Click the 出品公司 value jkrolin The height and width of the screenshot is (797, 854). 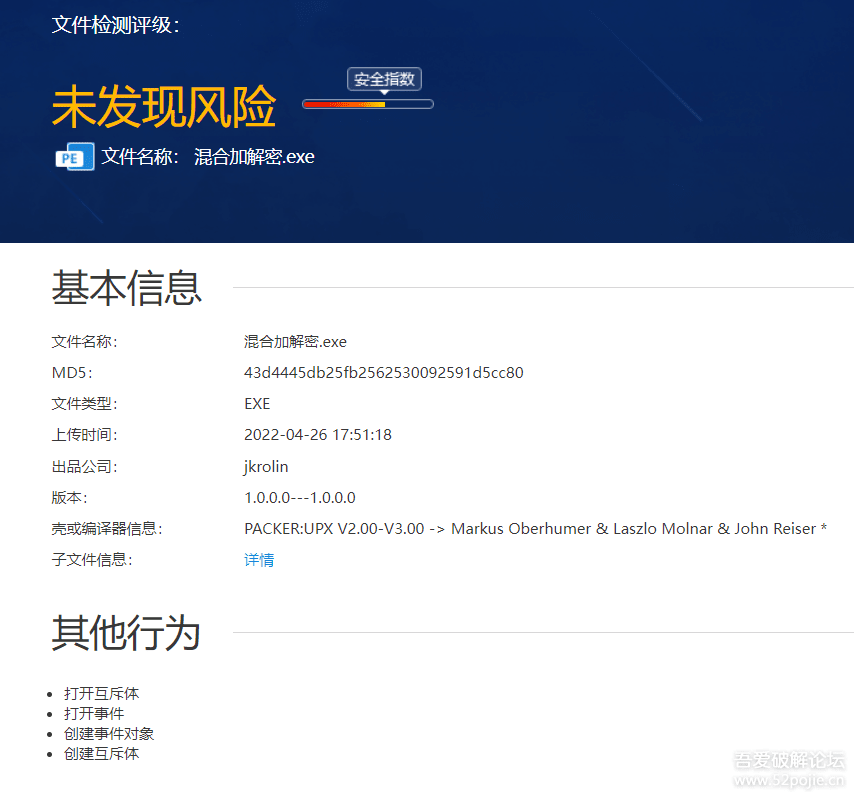coord(266,466)
